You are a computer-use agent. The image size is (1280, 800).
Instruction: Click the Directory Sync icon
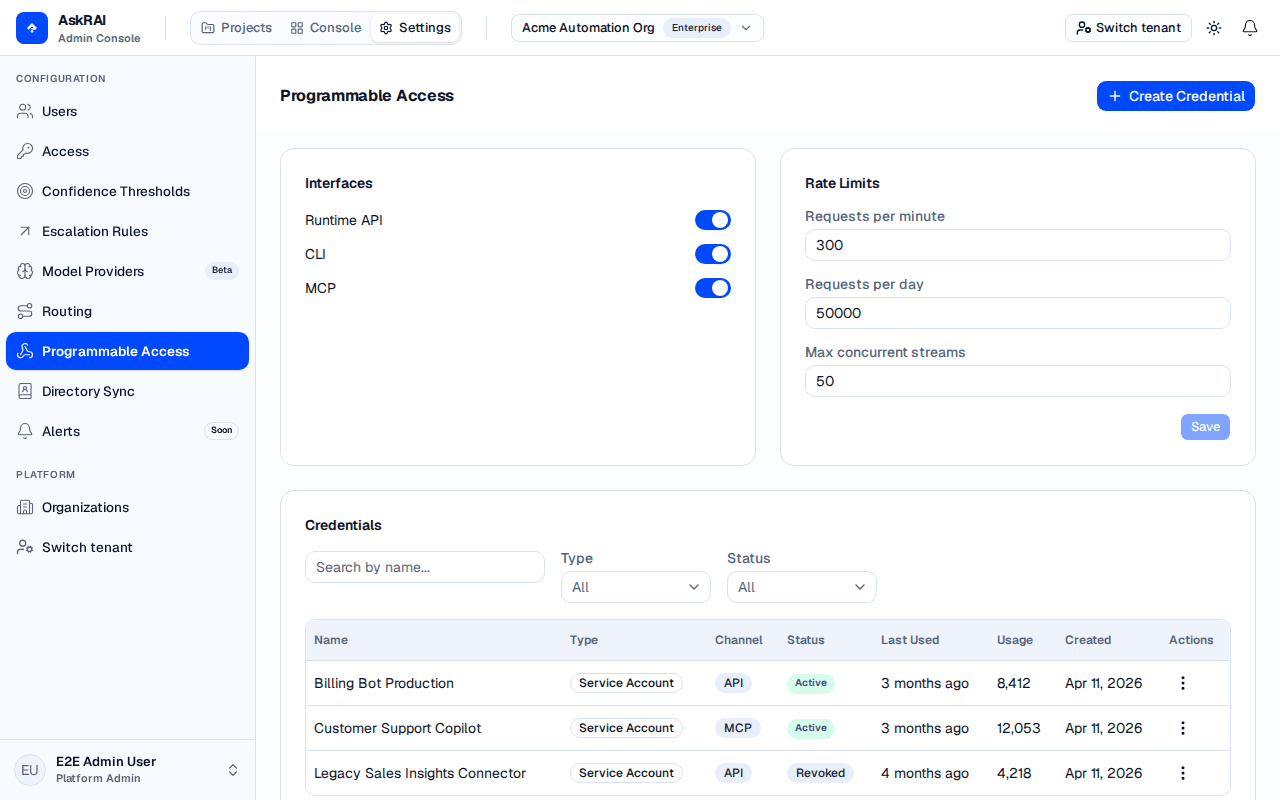pyautogui.click(x=25, y=391)
